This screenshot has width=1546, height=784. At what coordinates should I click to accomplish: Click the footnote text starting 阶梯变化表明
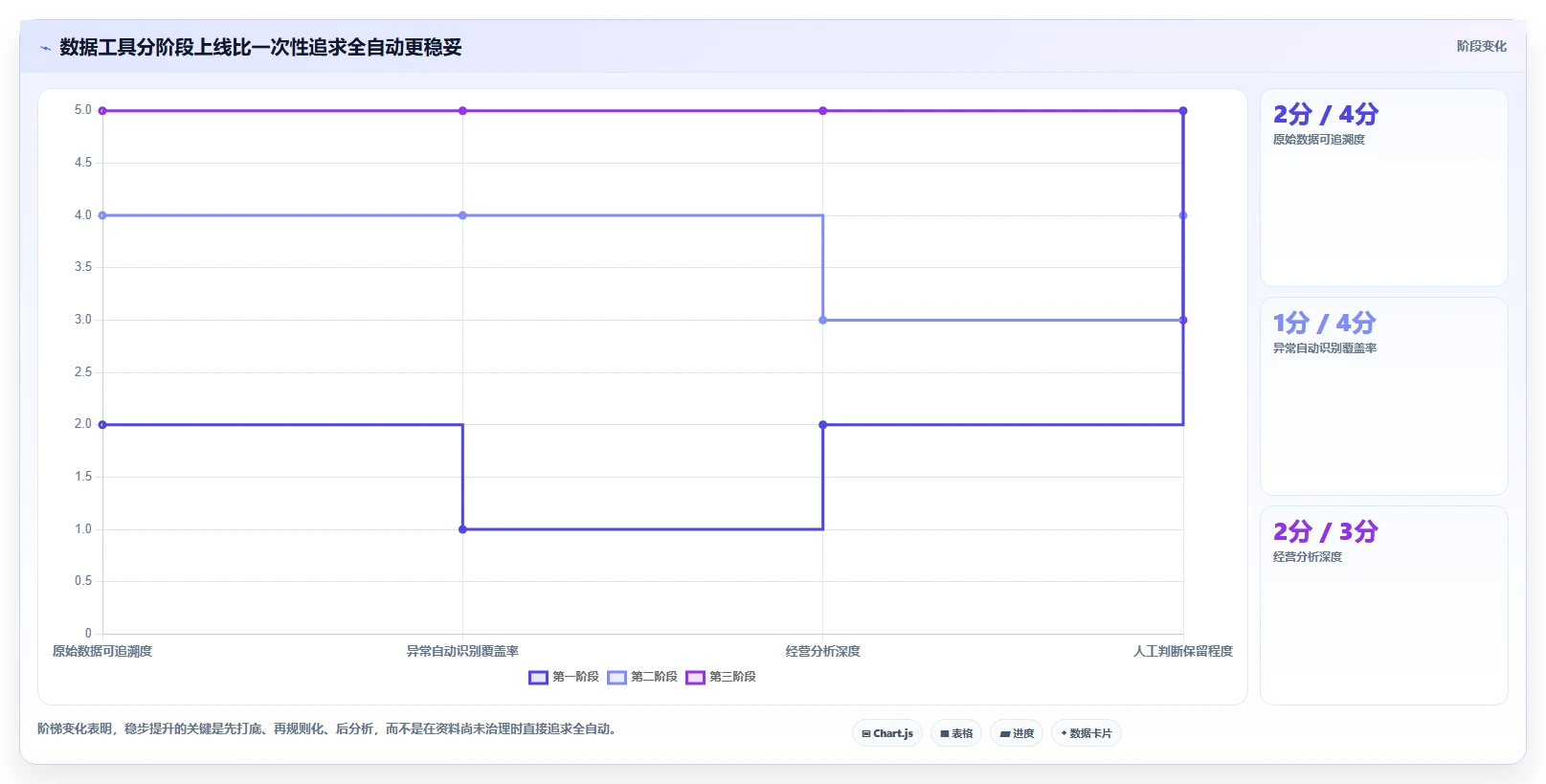pyautogui.click(x=329, y=729)
